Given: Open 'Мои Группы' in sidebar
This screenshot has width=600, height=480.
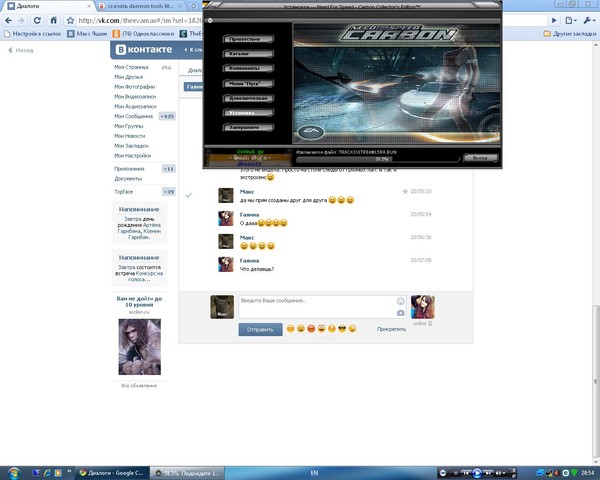Looking at the screenshot, I should tap(129, 126).
